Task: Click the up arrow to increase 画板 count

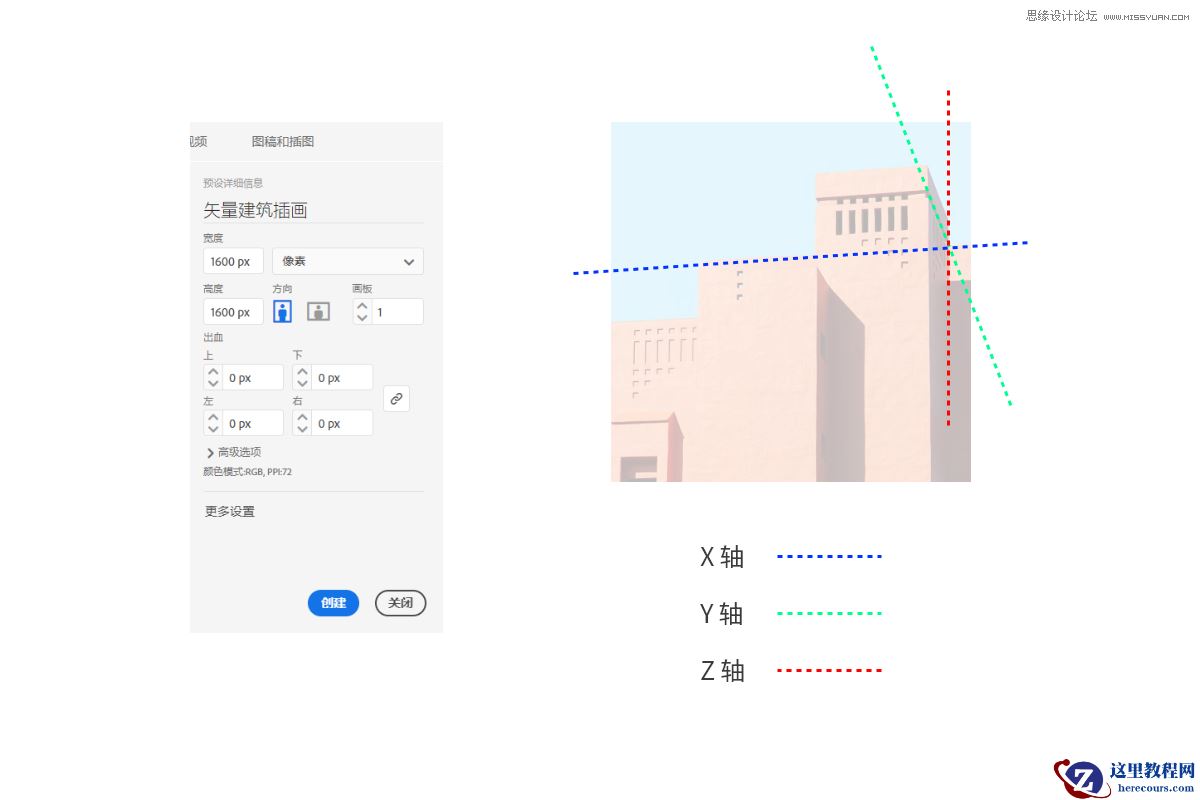Action: coord(361,305)
